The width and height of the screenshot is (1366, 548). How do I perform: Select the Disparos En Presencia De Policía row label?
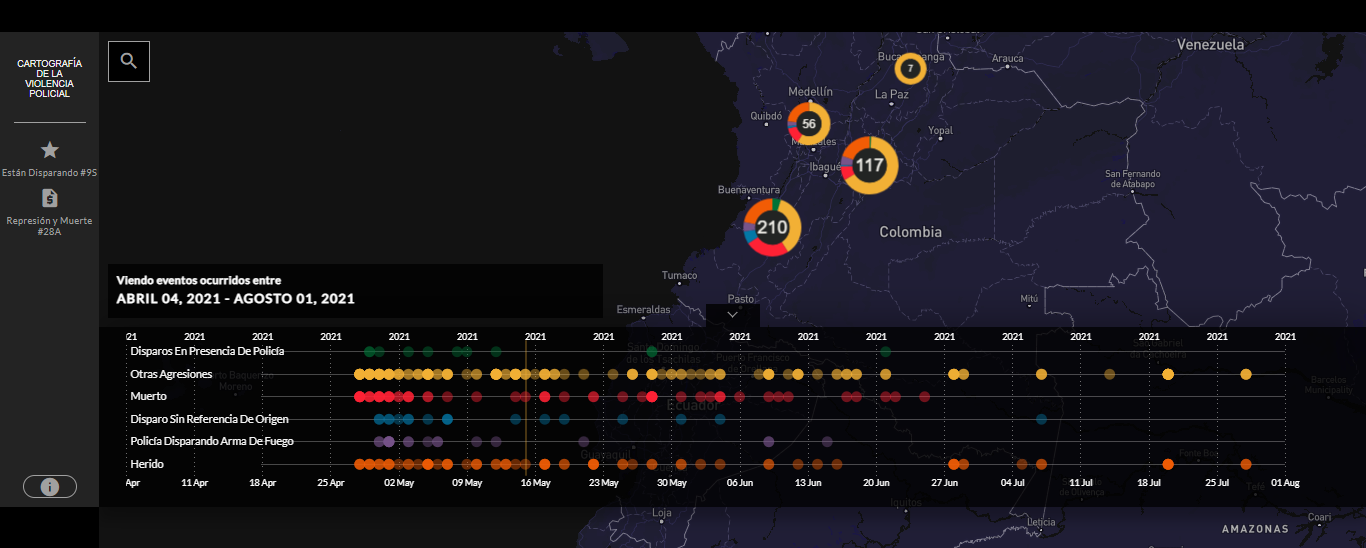click(x=207, y=351)
